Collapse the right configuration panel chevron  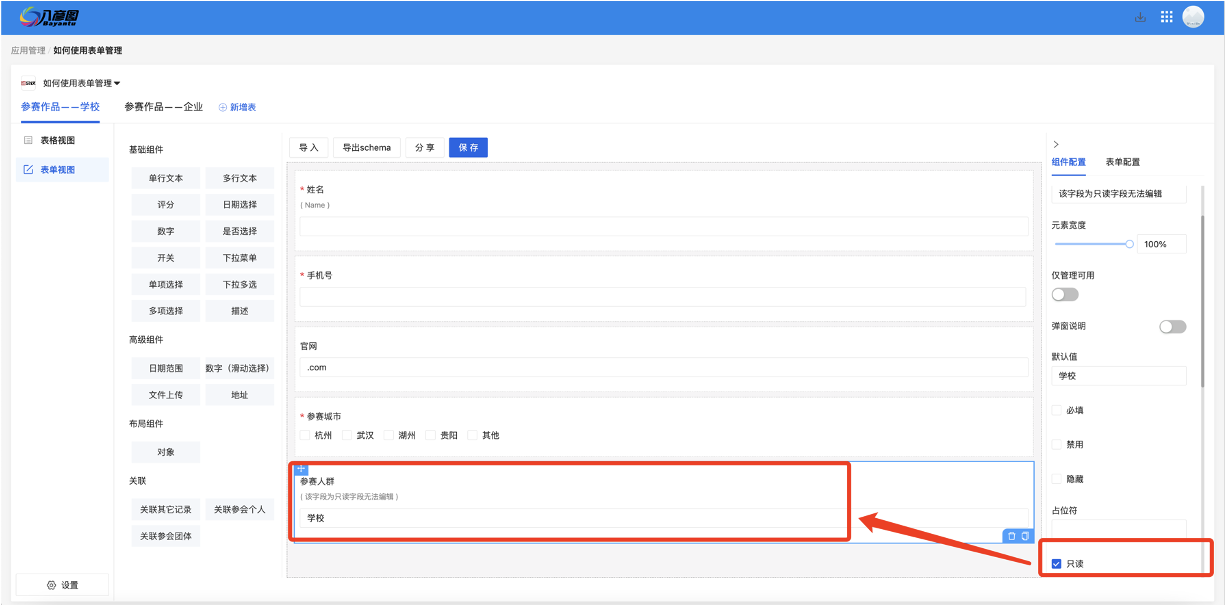click(x=1057, y=145)
